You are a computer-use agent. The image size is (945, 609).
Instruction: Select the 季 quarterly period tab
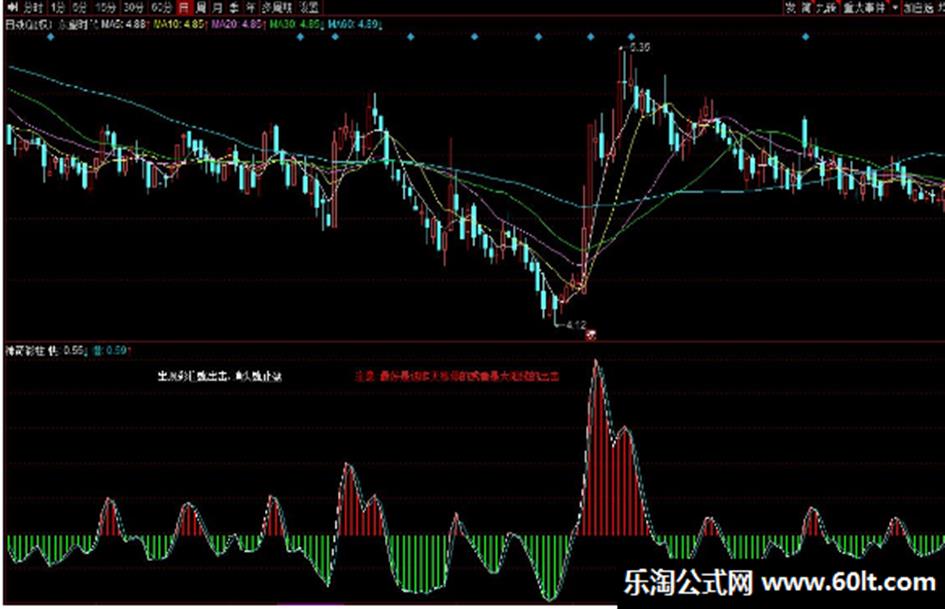(234, 7)
